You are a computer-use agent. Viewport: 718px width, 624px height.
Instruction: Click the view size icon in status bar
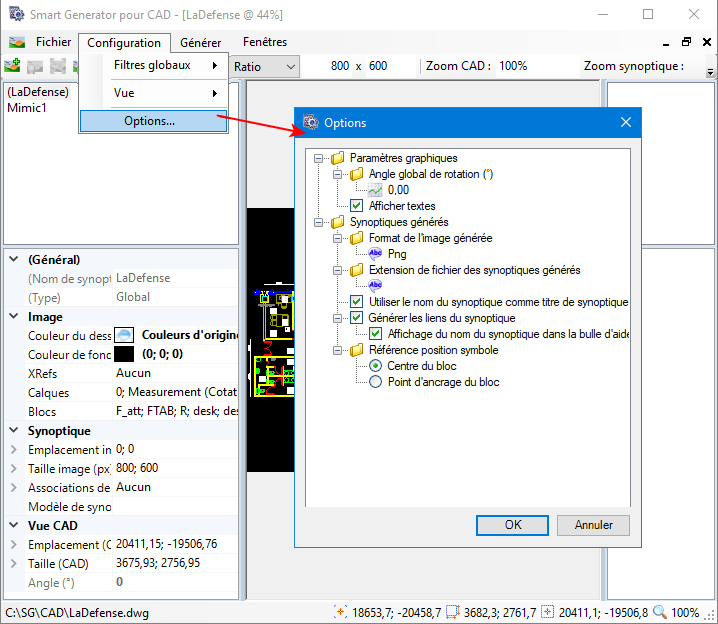tap(452, 612)
